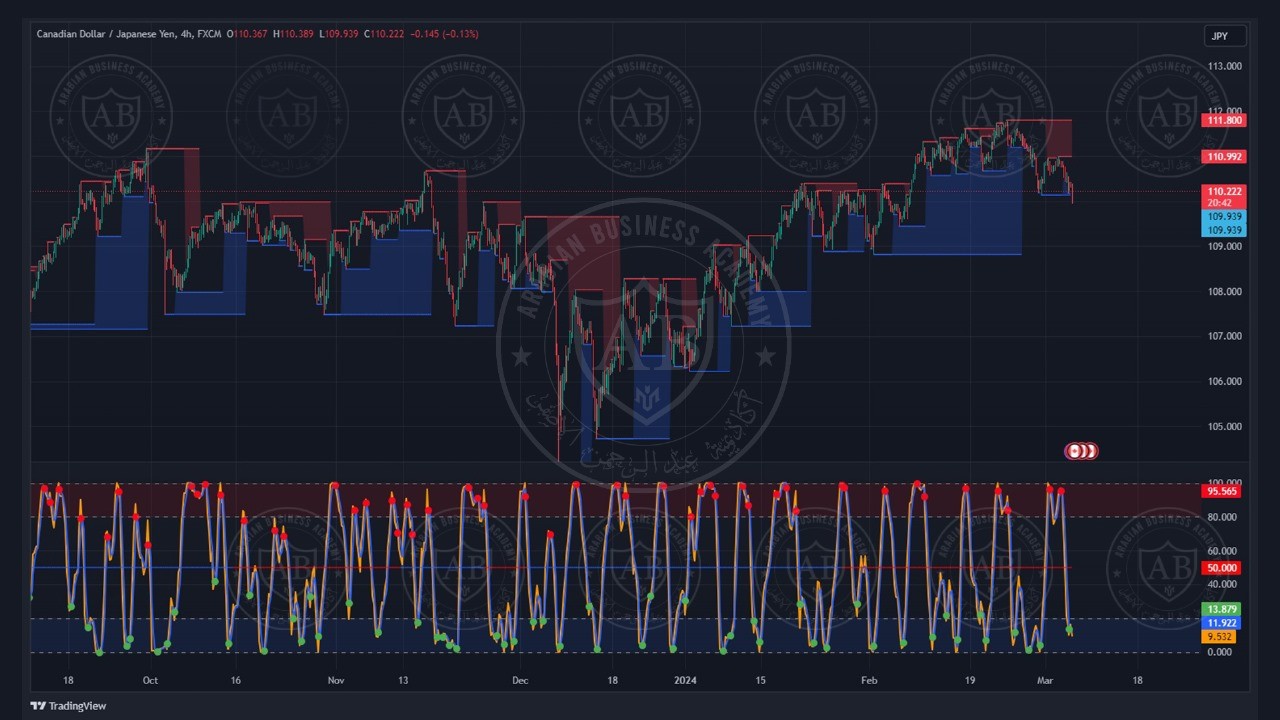Click the 109.000 price axis label
This screenshot has width=1280, height=720.
click(1225, 246)
